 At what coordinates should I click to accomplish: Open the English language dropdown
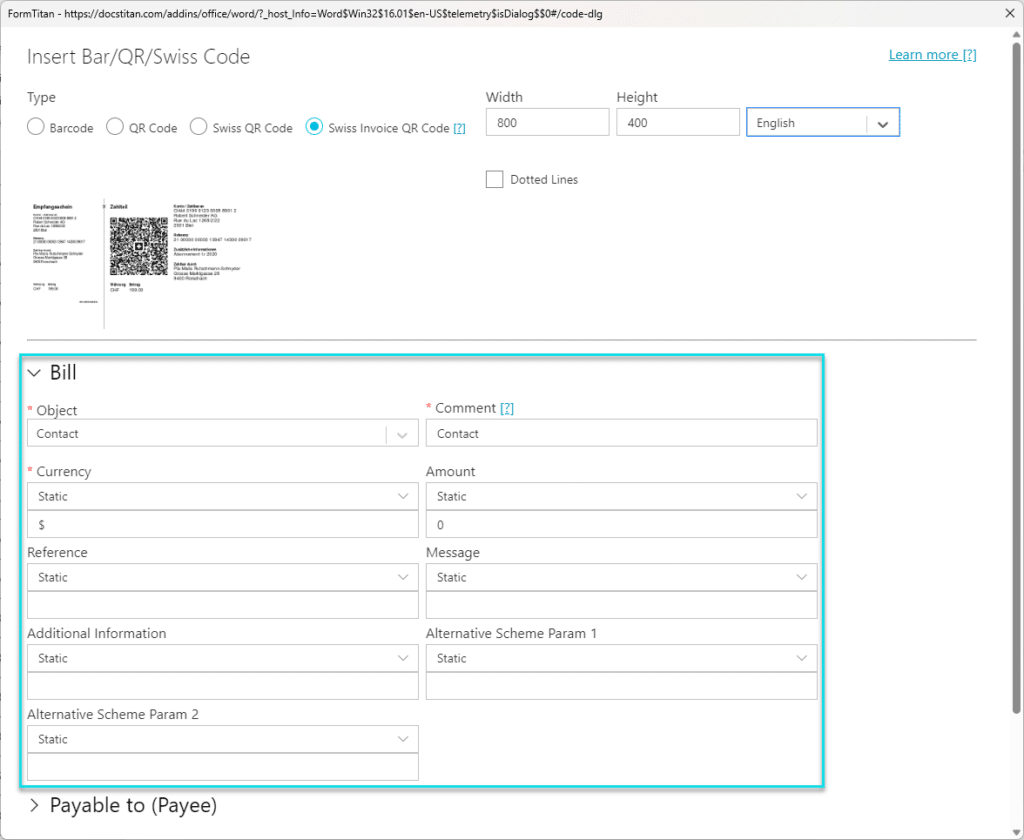[x=822, y=123]
